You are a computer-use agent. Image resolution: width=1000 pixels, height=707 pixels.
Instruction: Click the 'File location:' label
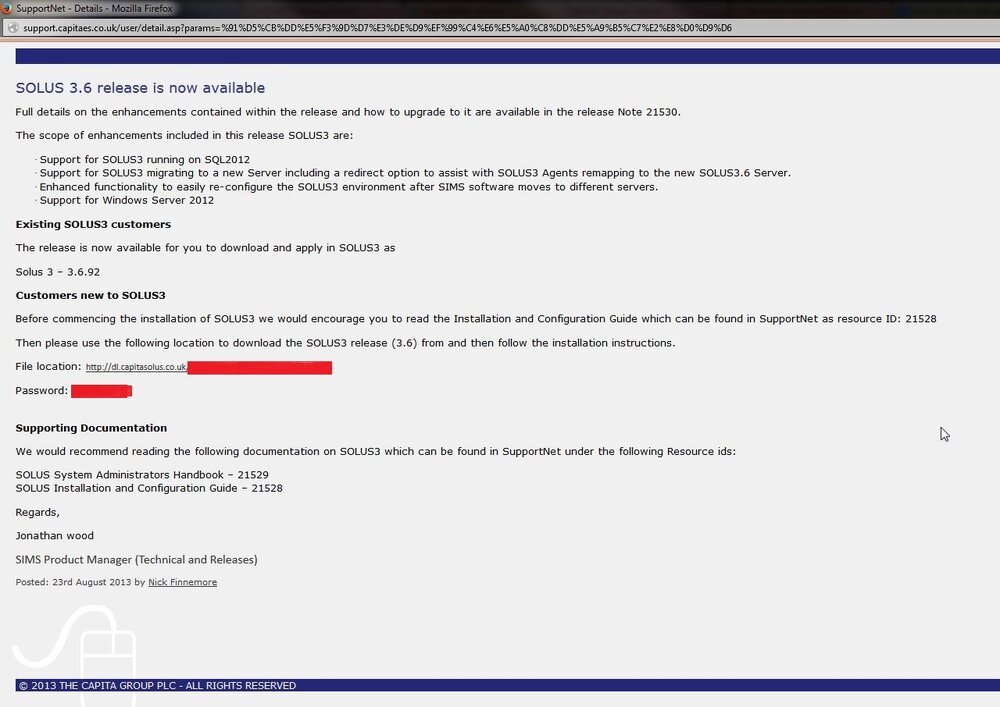point(48,367)
